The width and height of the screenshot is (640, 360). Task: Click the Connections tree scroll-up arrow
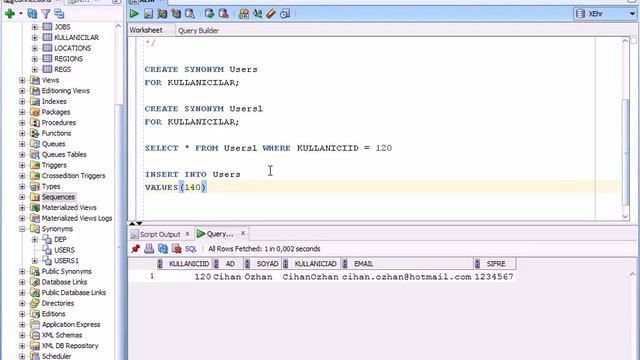click(118, 26)
